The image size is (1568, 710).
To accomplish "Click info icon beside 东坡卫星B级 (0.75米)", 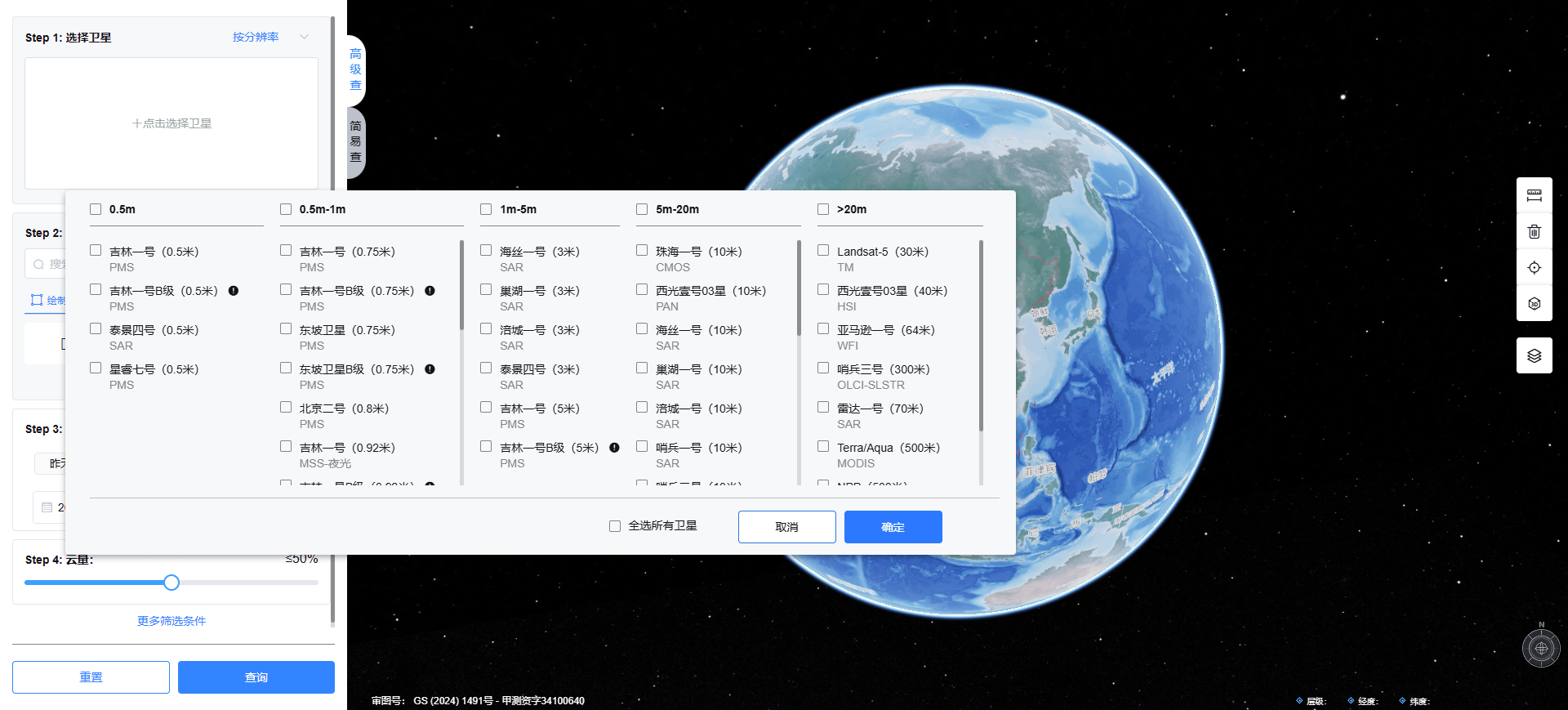I will coord(430,369).
